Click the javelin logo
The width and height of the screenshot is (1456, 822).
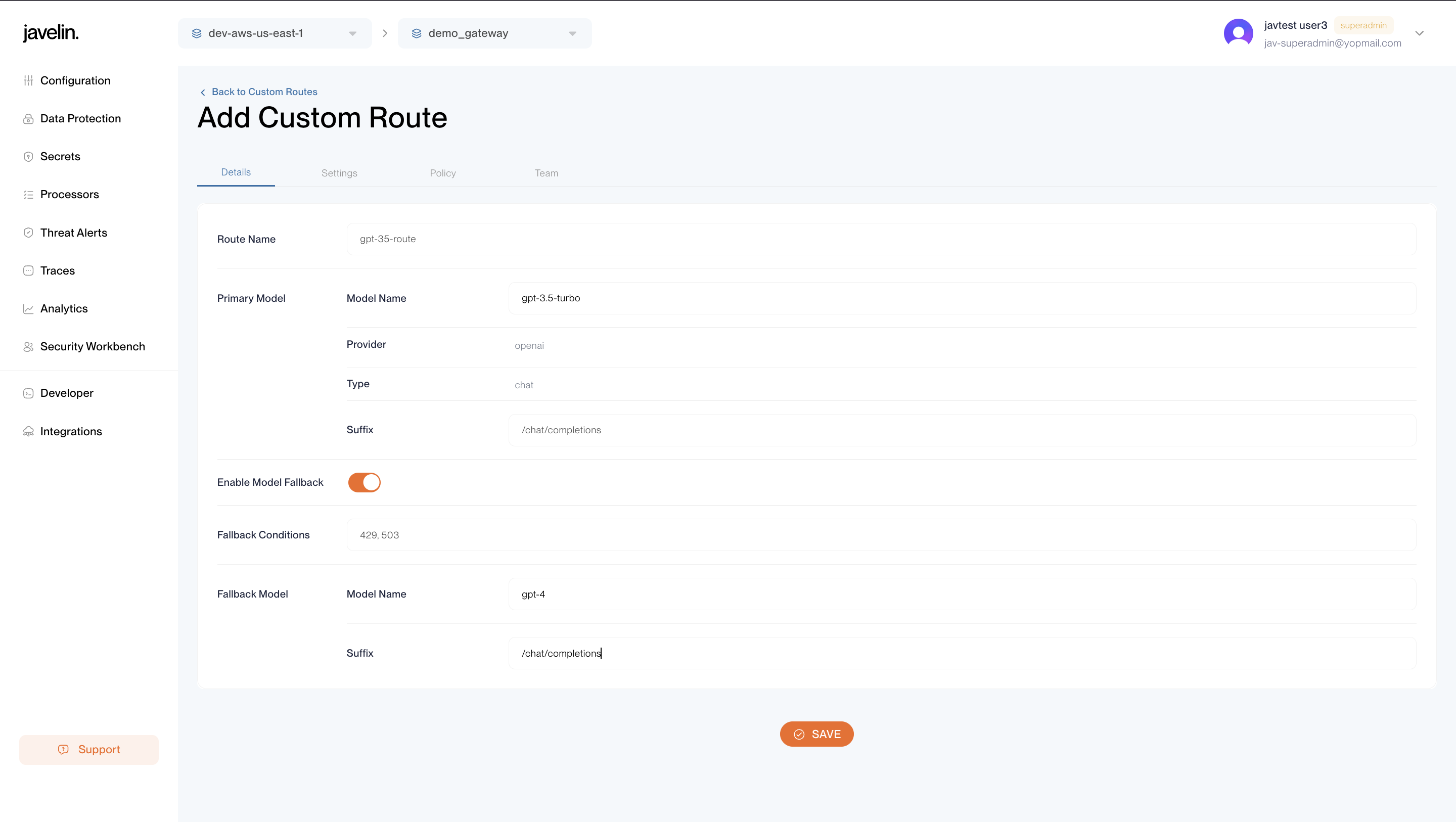[x=51, y=33]
